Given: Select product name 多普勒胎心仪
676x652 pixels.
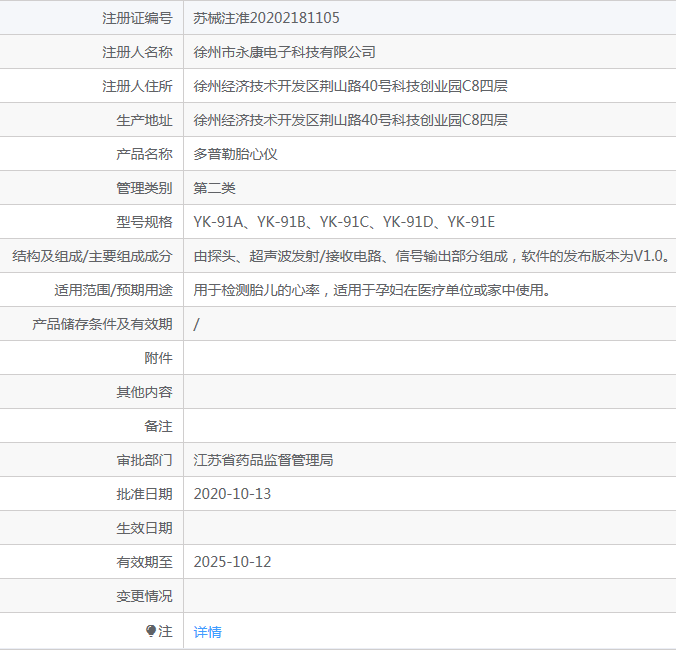Looking at the screenshot, I should coord(235,154).
